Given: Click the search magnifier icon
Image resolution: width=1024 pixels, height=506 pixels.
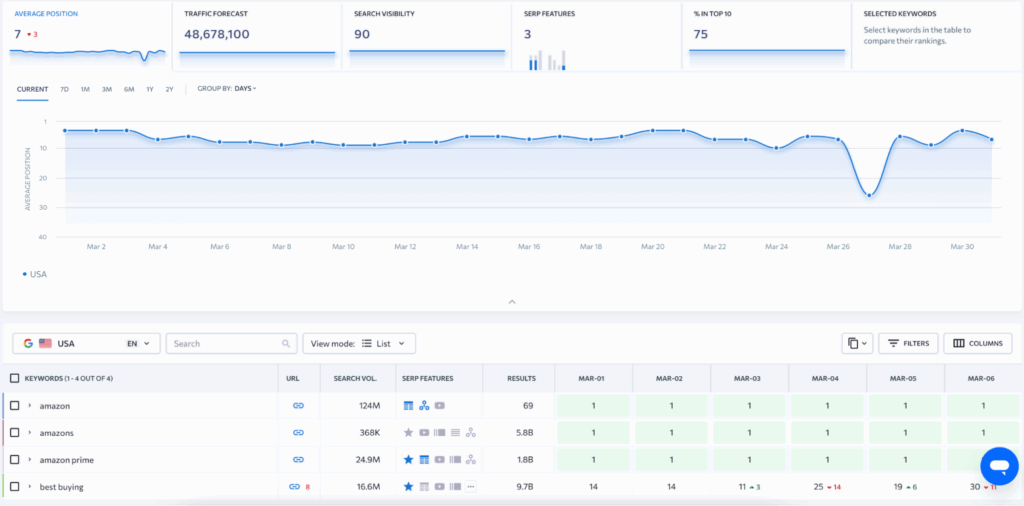Looking at the screenshot, I should click(x=285, y=343).
